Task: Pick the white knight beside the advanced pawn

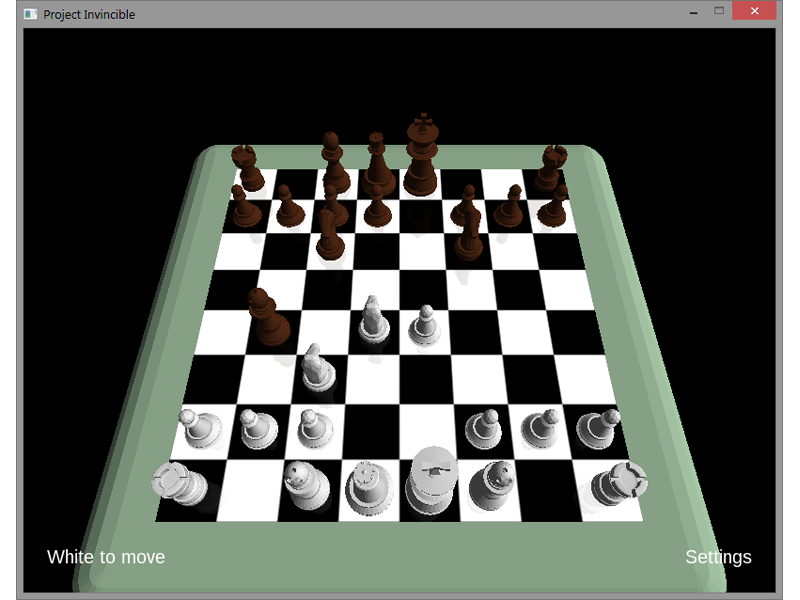Action: pos(373,322)
